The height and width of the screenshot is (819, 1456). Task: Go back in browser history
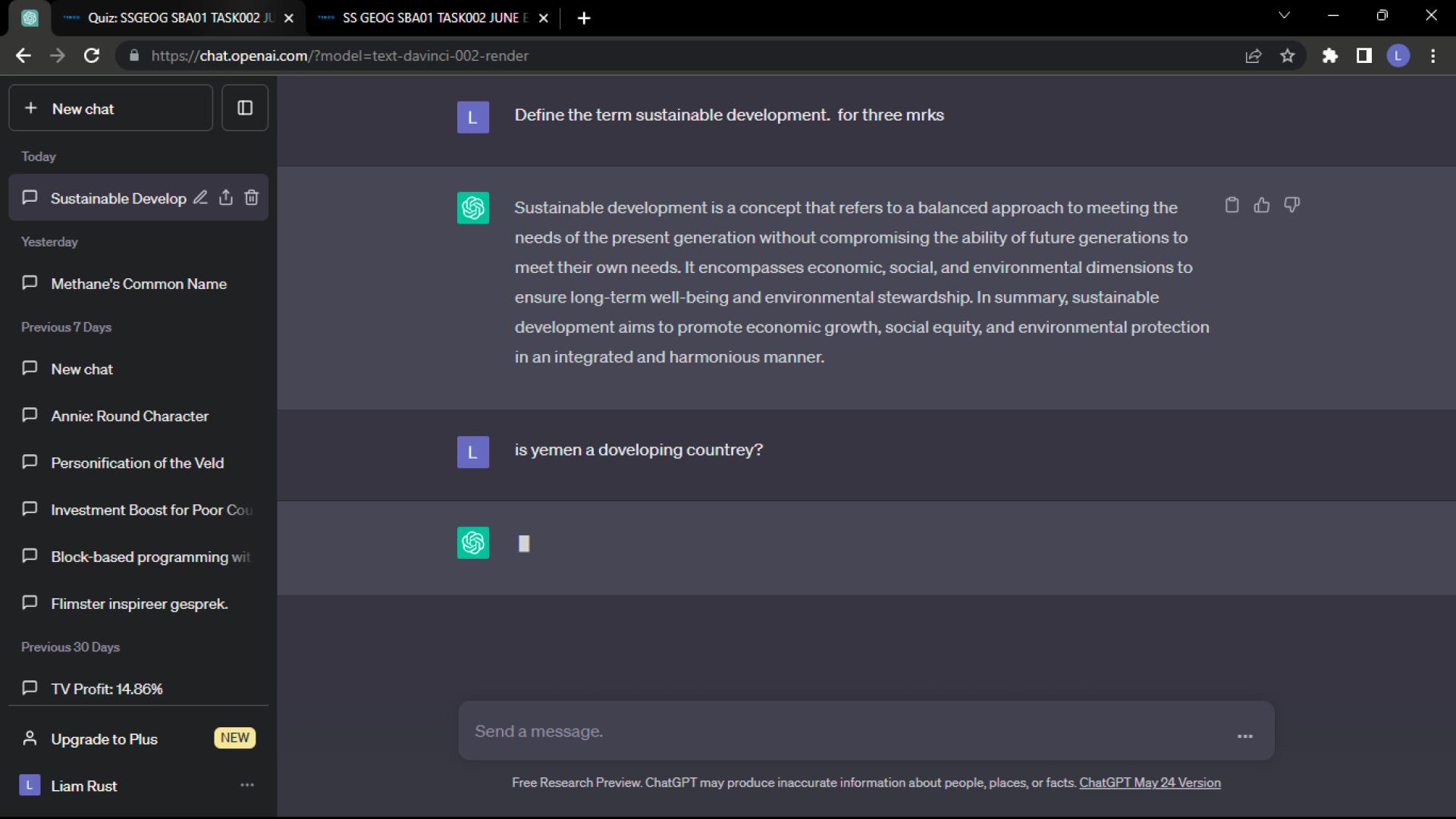(24, 55)
